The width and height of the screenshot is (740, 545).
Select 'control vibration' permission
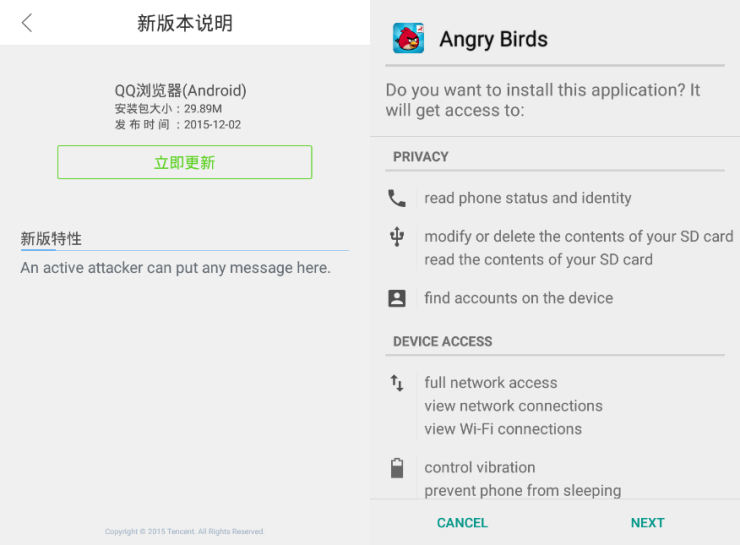tap(479, 468)
